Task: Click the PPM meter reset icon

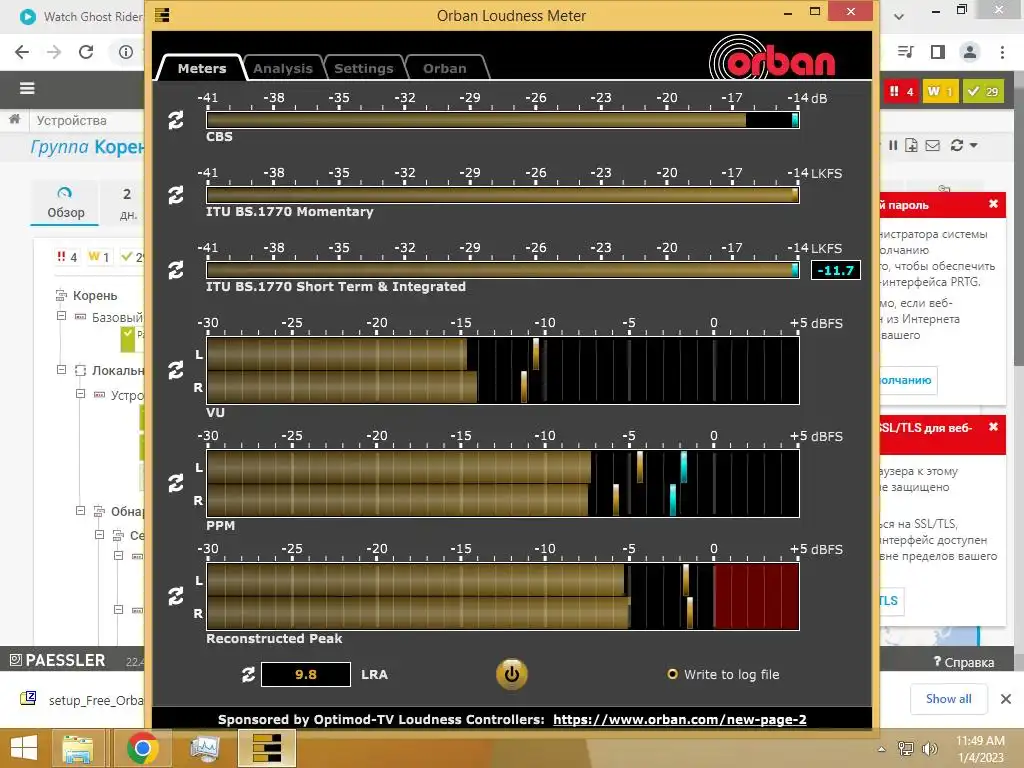Action: click(x=176, y=483)
